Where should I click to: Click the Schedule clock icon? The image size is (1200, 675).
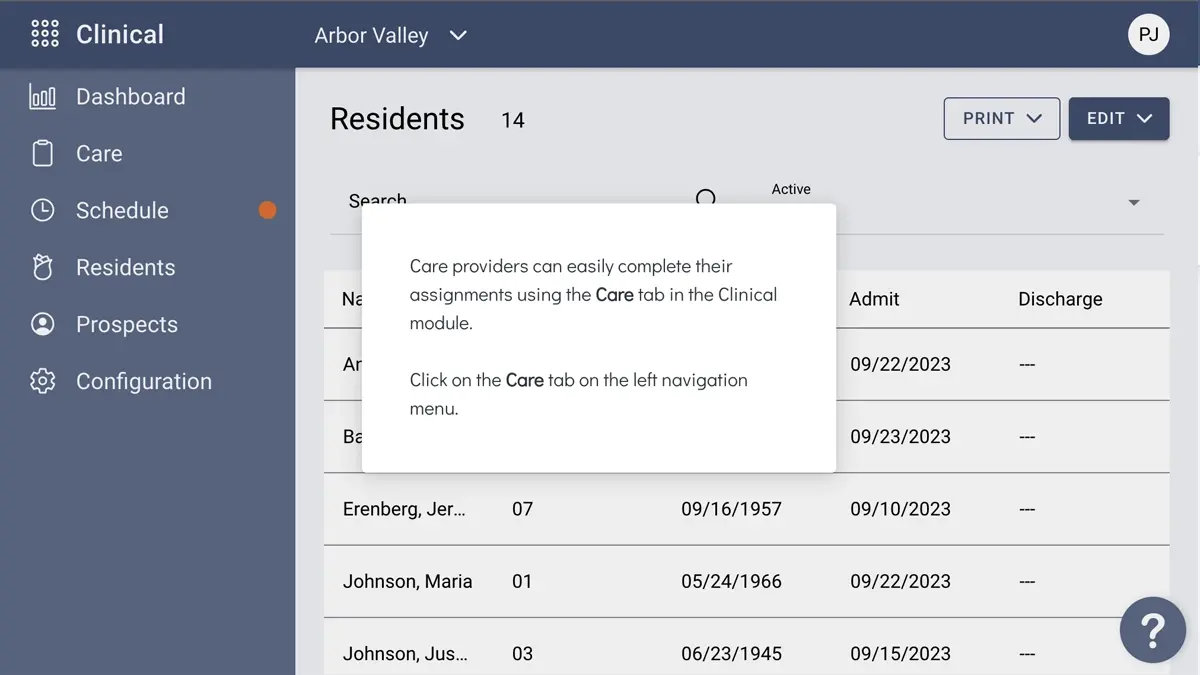(x=43, y=210)
